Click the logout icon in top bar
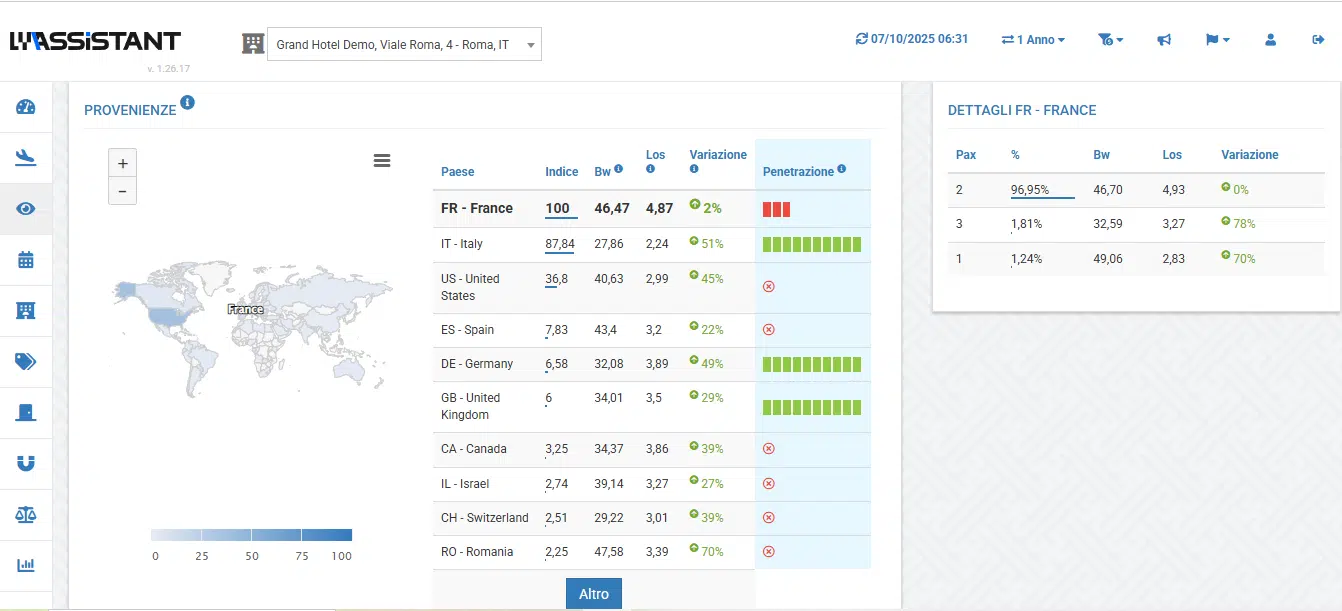Screen dimensions: 1342x611 coord(1317,40)
